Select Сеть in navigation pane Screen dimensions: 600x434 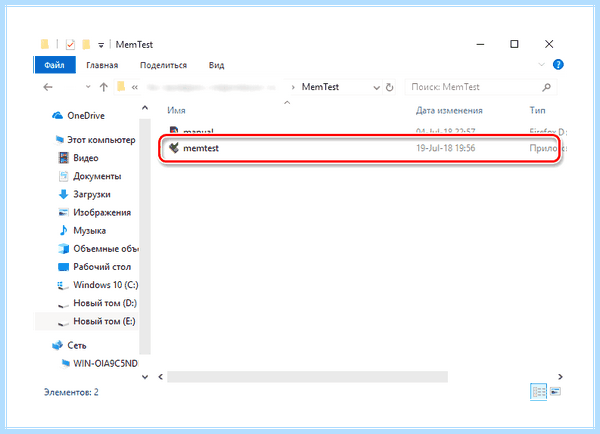[x=77, y=345]
